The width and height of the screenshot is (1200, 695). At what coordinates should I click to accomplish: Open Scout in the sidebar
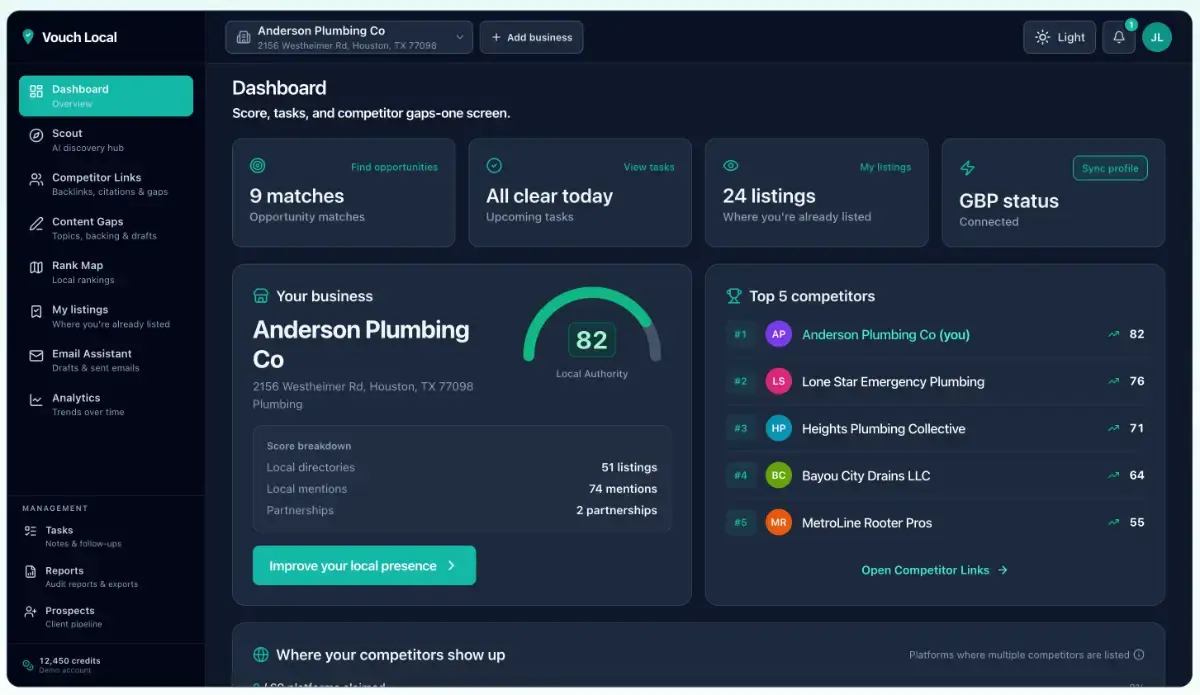coord(106,140)
